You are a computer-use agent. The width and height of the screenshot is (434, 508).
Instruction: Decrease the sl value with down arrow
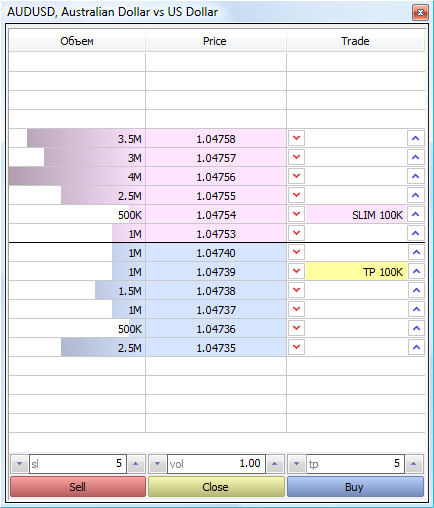[x=20, y=464]
